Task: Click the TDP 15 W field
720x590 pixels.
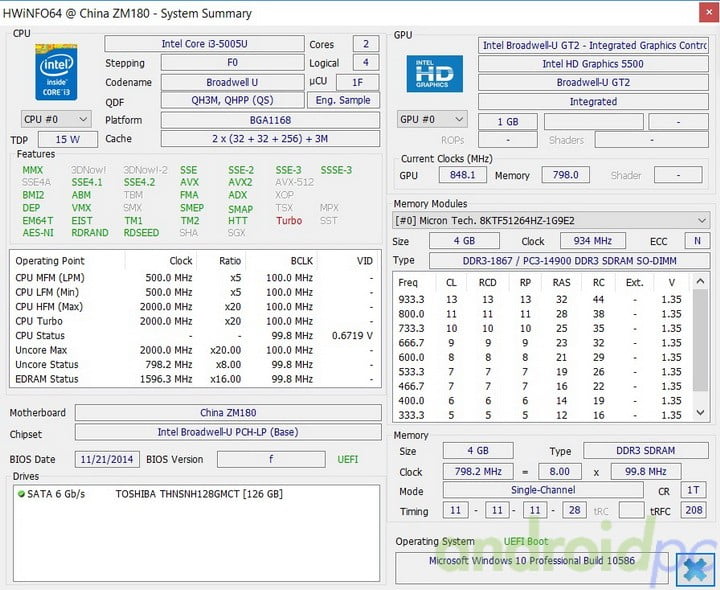Action: click(68, 140)
